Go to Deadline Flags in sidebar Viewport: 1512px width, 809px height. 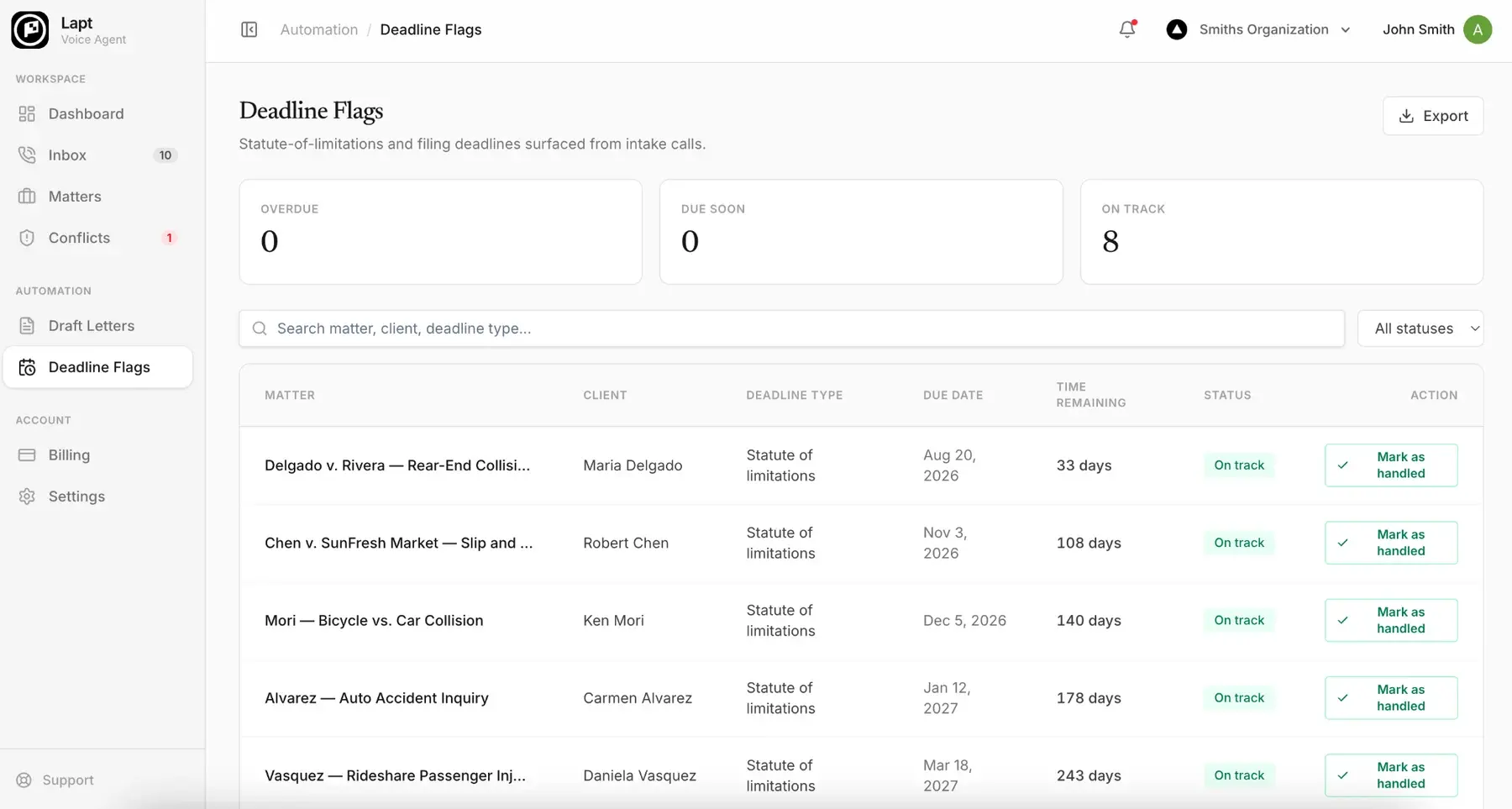(x=98, y=367)
